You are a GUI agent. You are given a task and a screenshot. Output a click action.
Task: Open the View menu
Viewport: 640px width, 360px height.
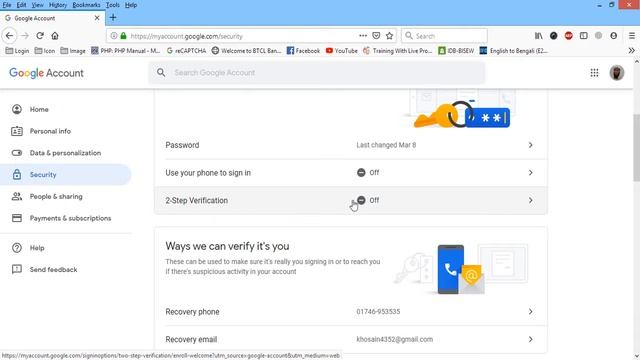coord(37,5)
